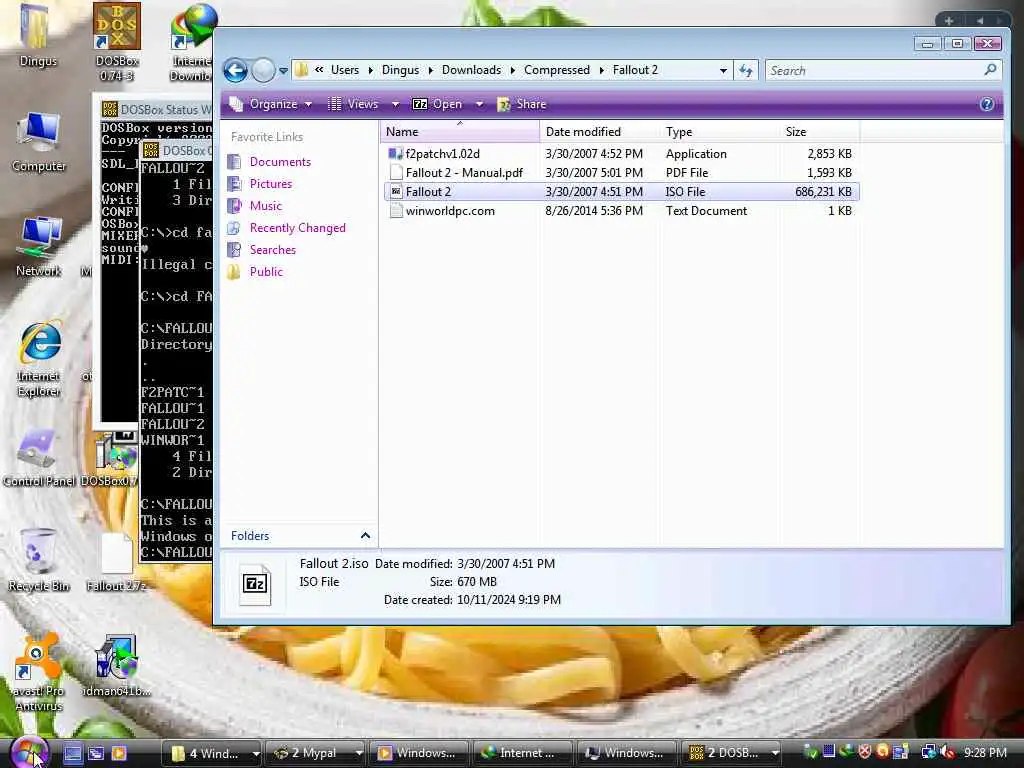Select the Internet Explorer desktop icon

[39, 359]
